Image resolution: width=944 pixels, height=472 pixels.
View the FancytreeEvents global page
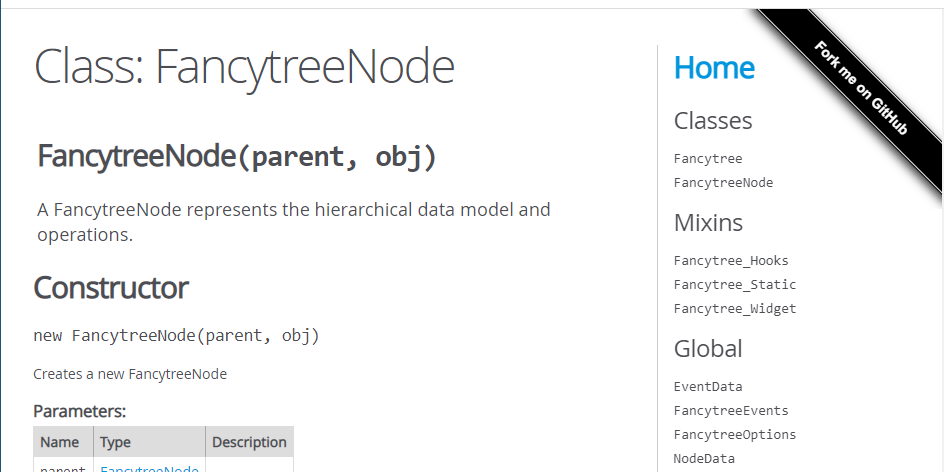[731, 410]
